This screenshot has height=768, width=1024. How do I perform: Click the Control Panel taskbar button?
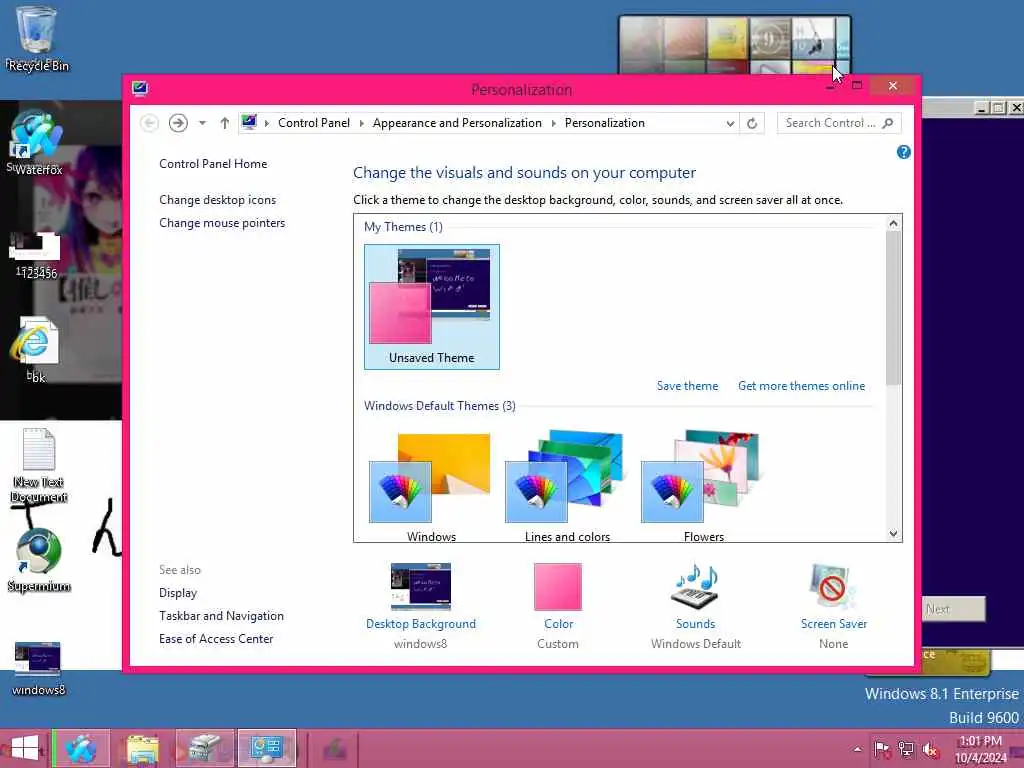[x=266, y=748]
